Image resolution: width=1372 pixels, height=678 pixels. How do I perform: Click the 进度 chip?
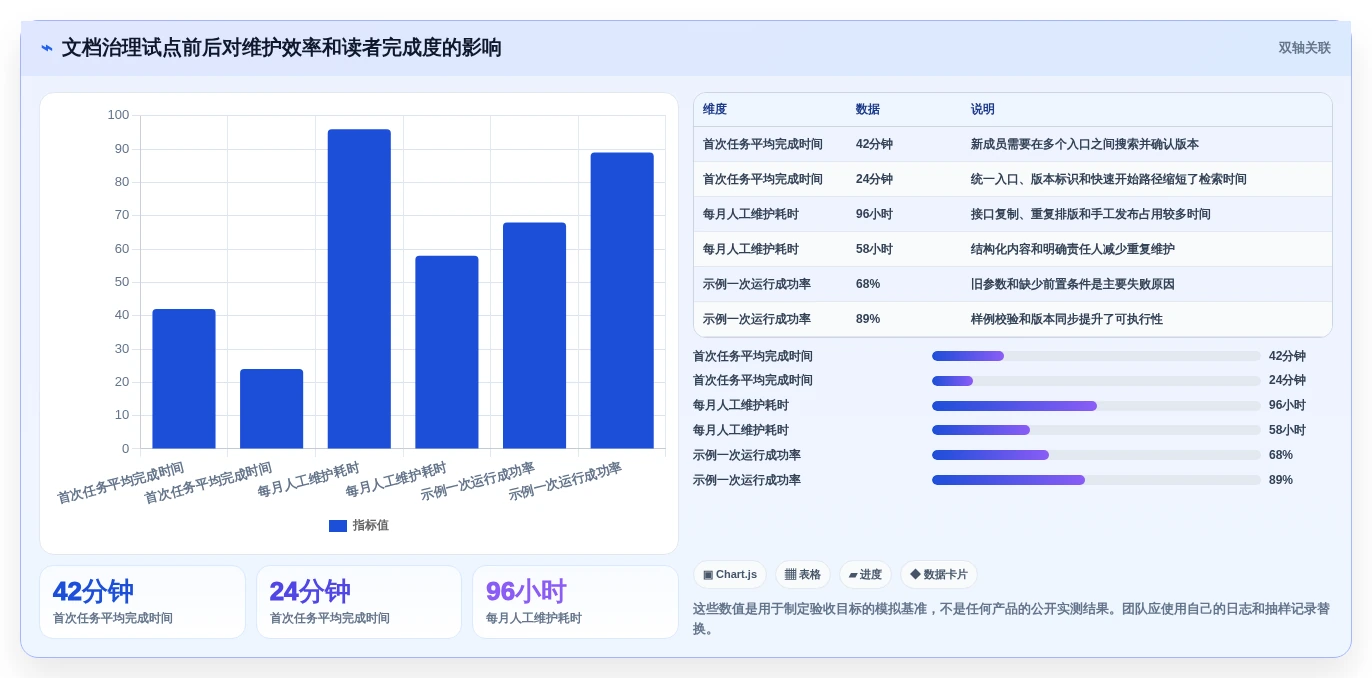click(865, 575)
